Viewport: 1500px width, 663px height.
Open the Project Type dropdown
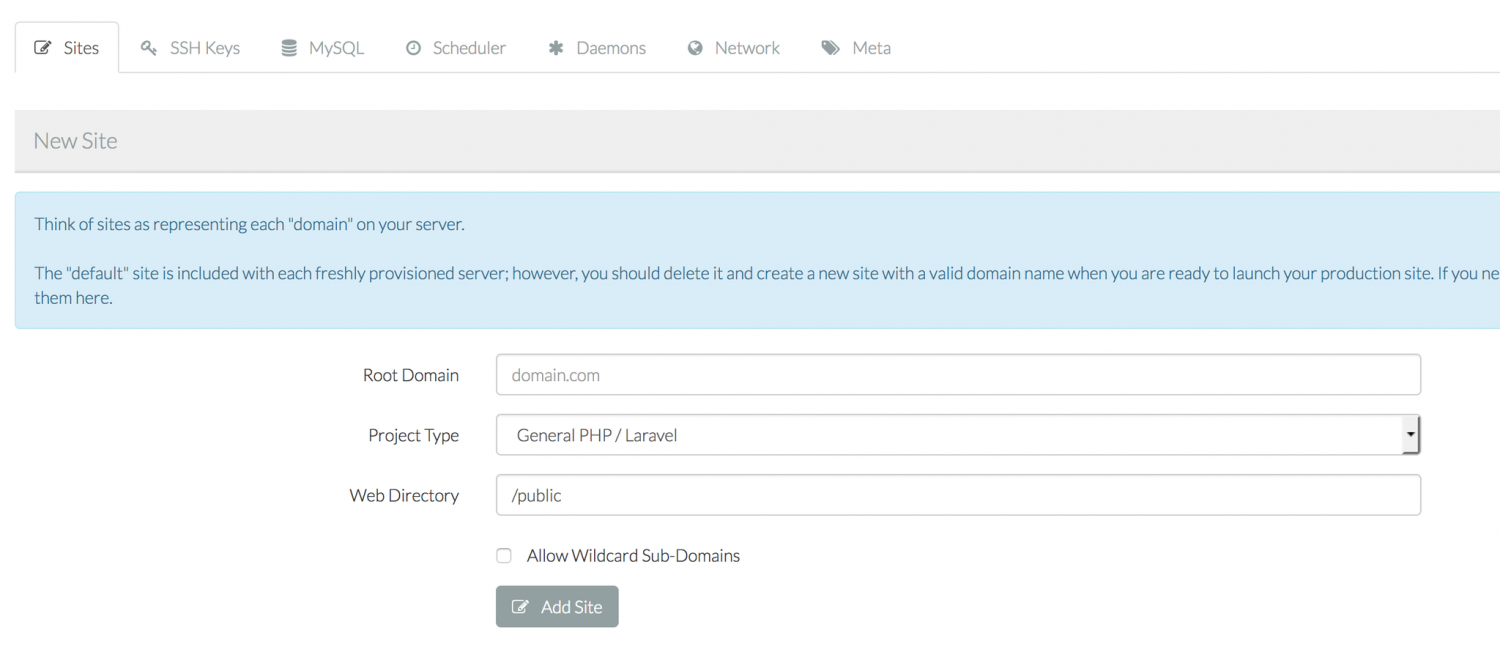coord(950,435)
